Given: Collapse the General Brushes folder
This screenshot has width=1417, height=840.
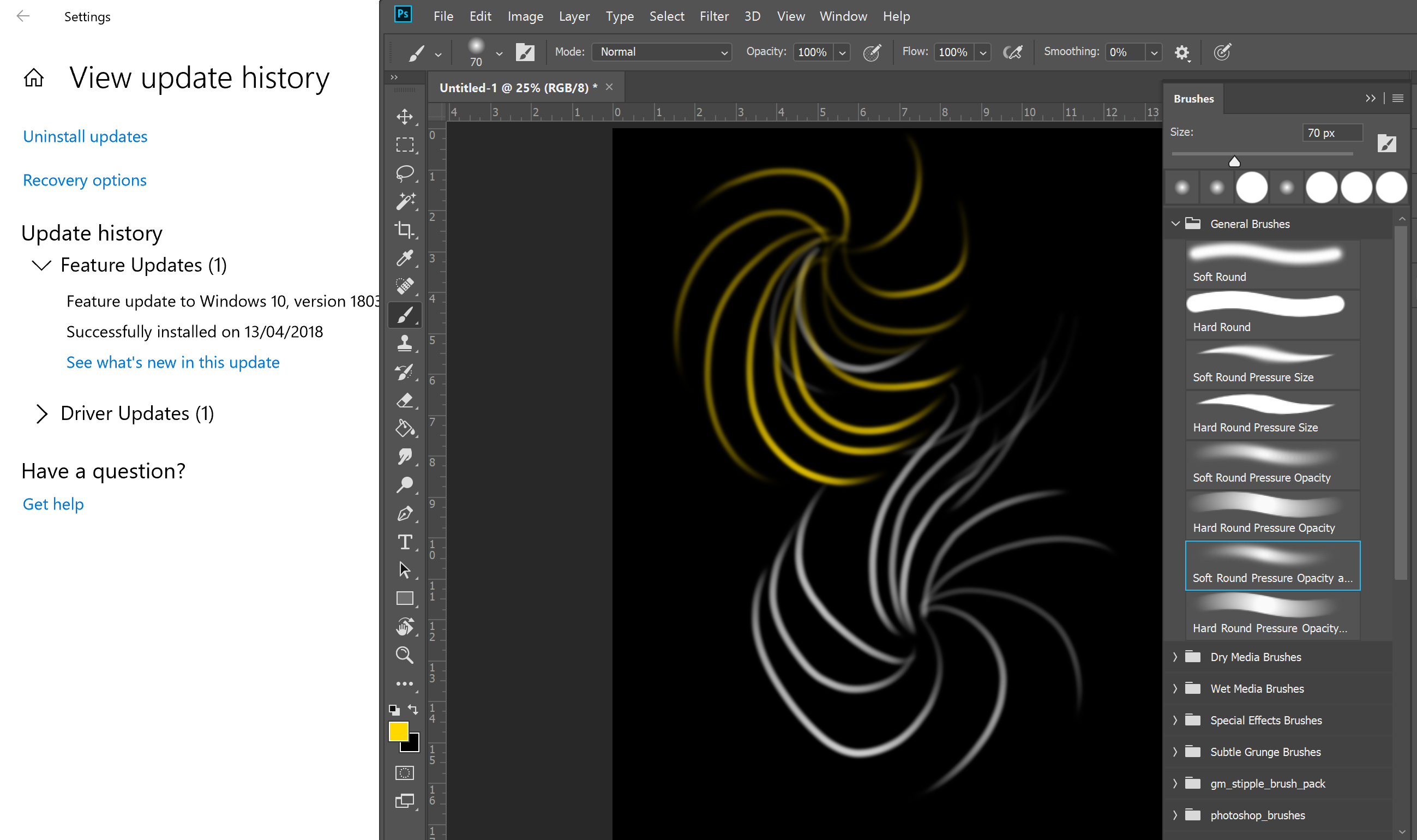Looking at the screenshot, I should [1175, 224].
